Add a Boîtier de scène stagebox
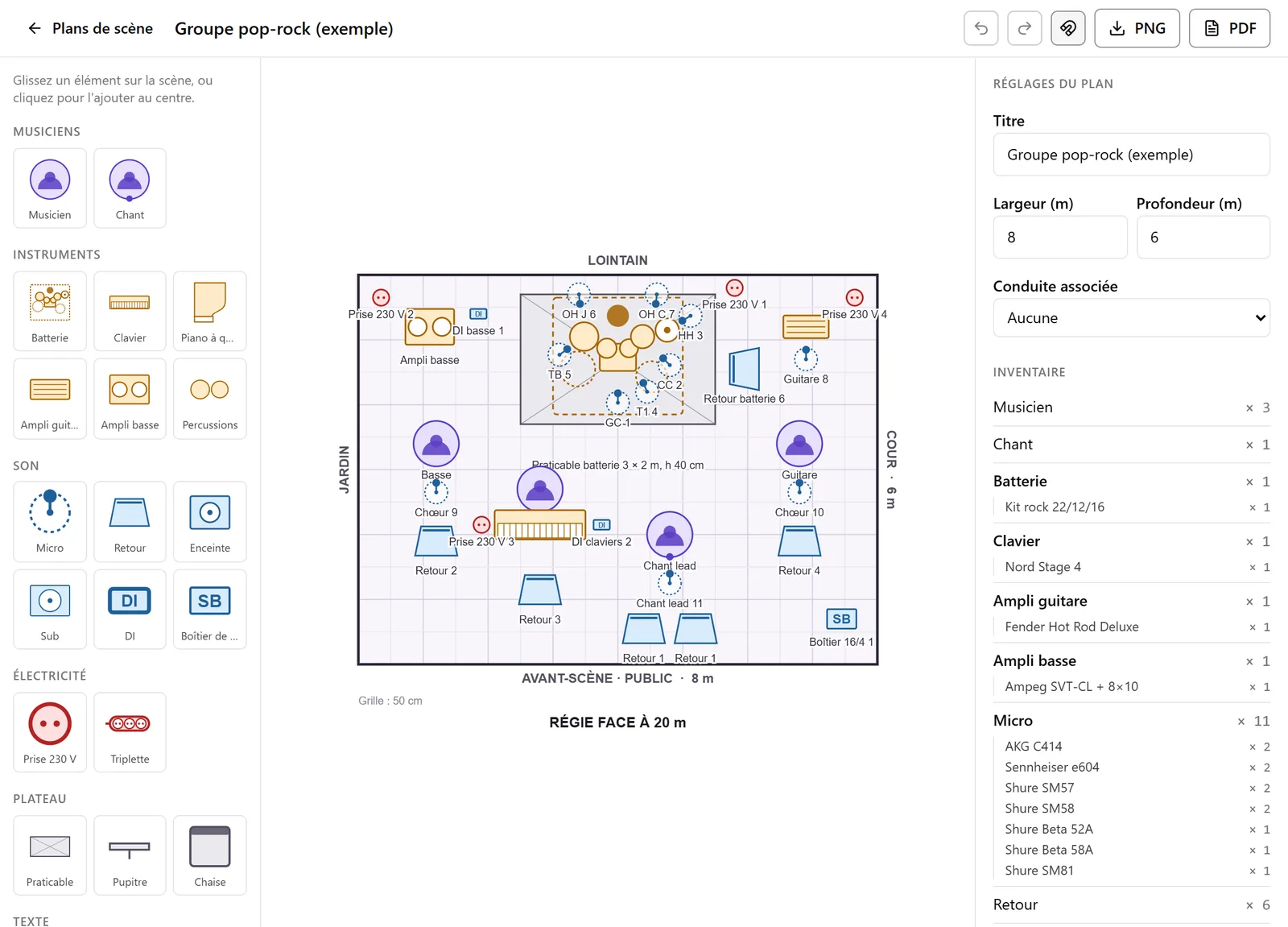The width and height of the screenshot is (1288, 927). (209, 609)
